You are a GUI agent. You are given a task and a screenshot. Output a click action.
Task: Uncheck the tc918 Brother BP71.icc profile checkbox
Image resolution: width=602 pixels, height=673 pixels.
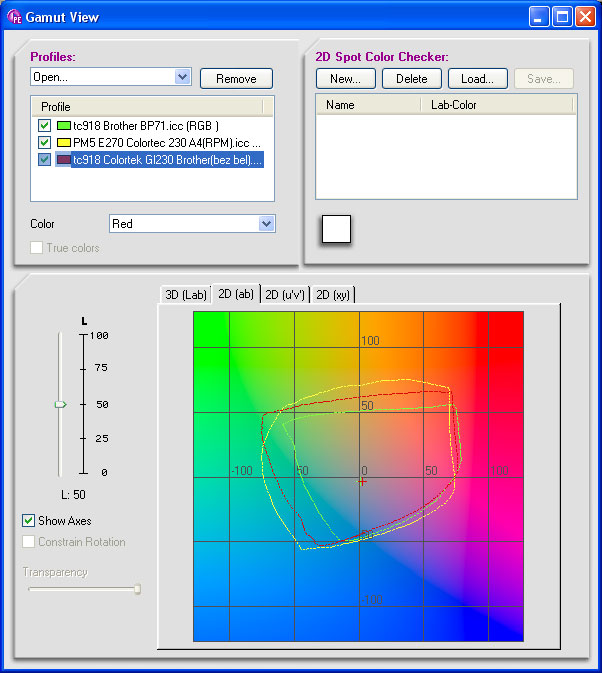(44, 126)
